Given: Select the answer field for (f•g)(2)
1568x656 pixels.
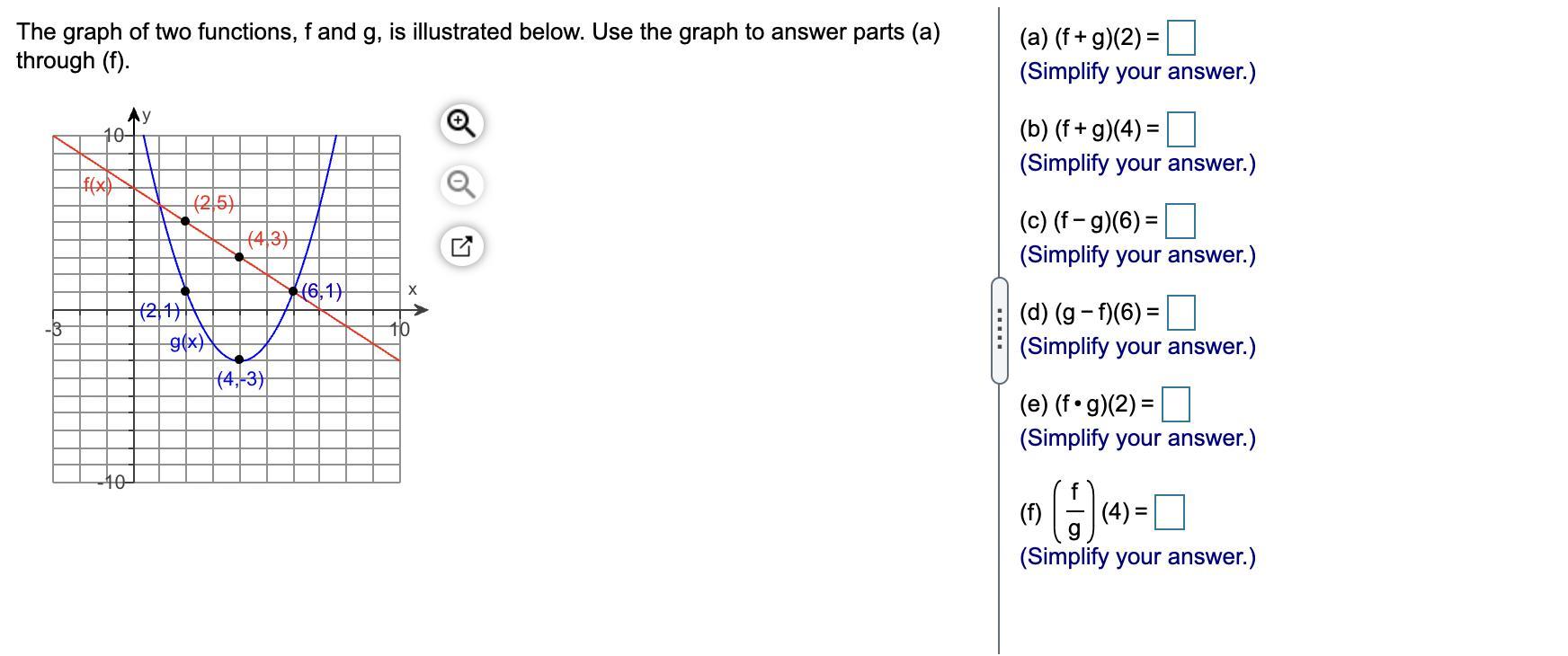Looking at the screenshot, I should [1176, 404].
